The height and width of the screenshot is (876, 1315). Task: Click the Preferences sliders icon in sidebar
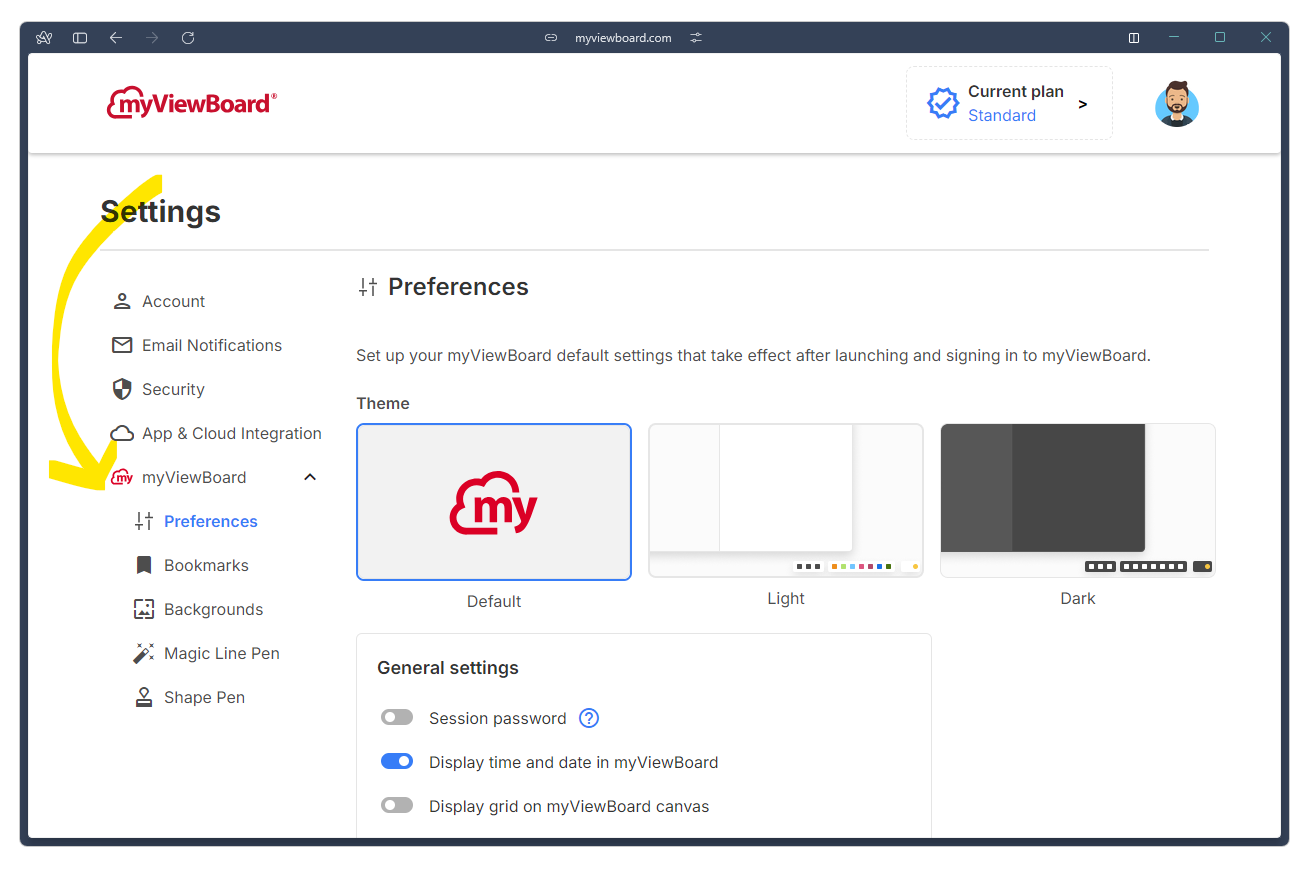144,521
